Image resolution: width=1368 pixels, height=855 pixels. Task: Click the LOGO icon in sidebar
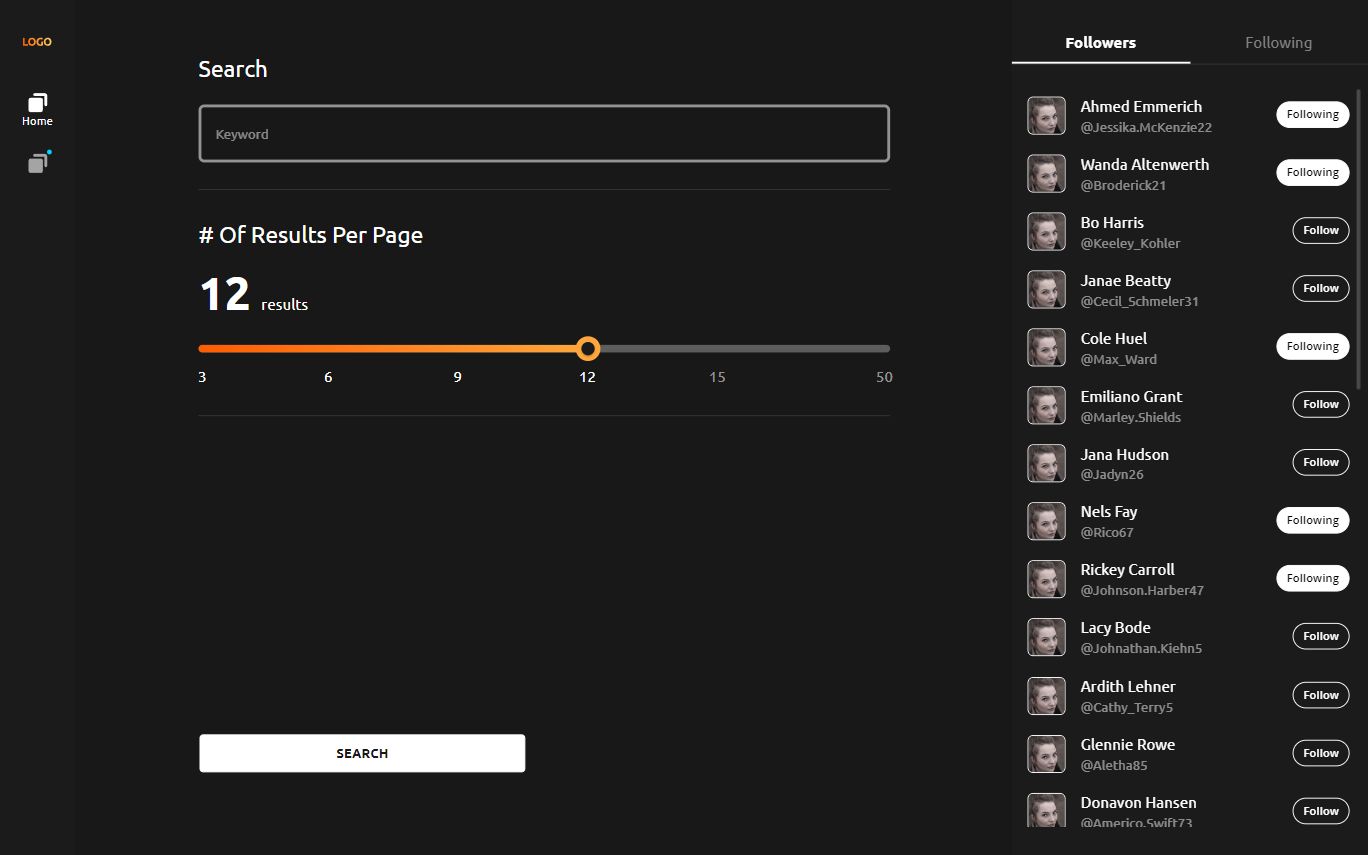(x=37, y=42)
